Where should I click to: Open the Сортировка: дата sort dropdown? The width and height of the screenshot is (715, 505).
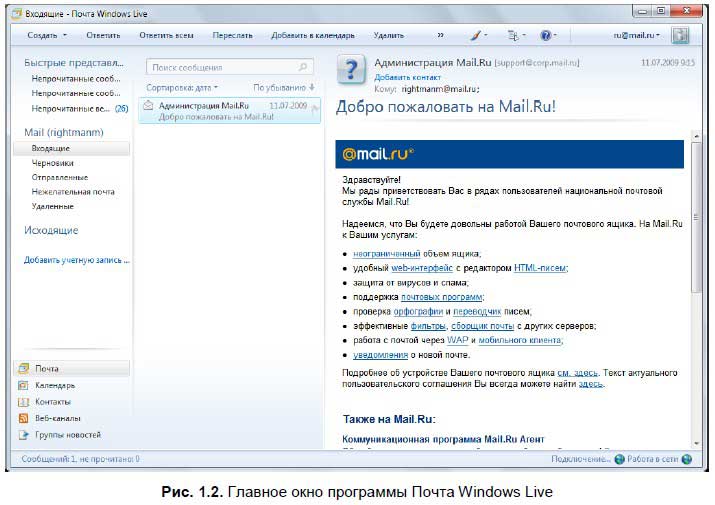(182, 88)
